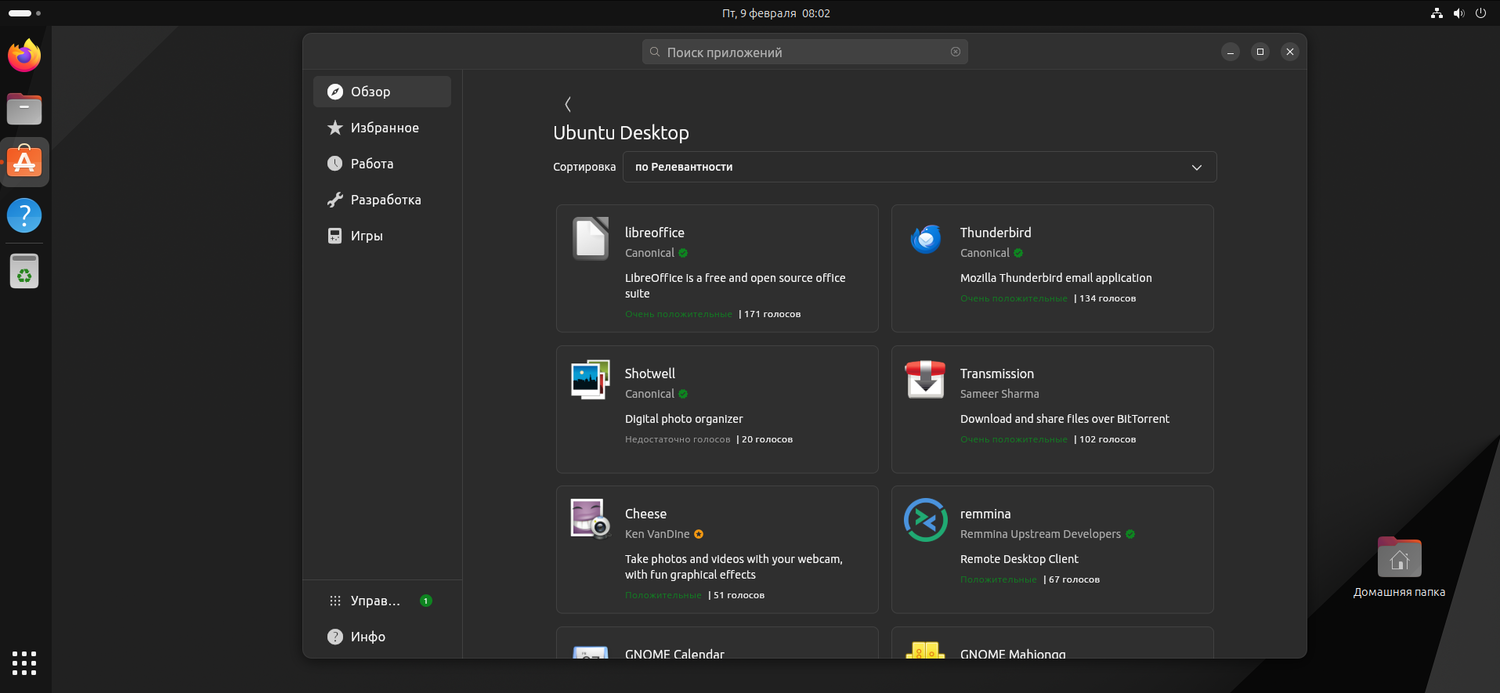Open Игры category in sidebar

tap(382, 236)
